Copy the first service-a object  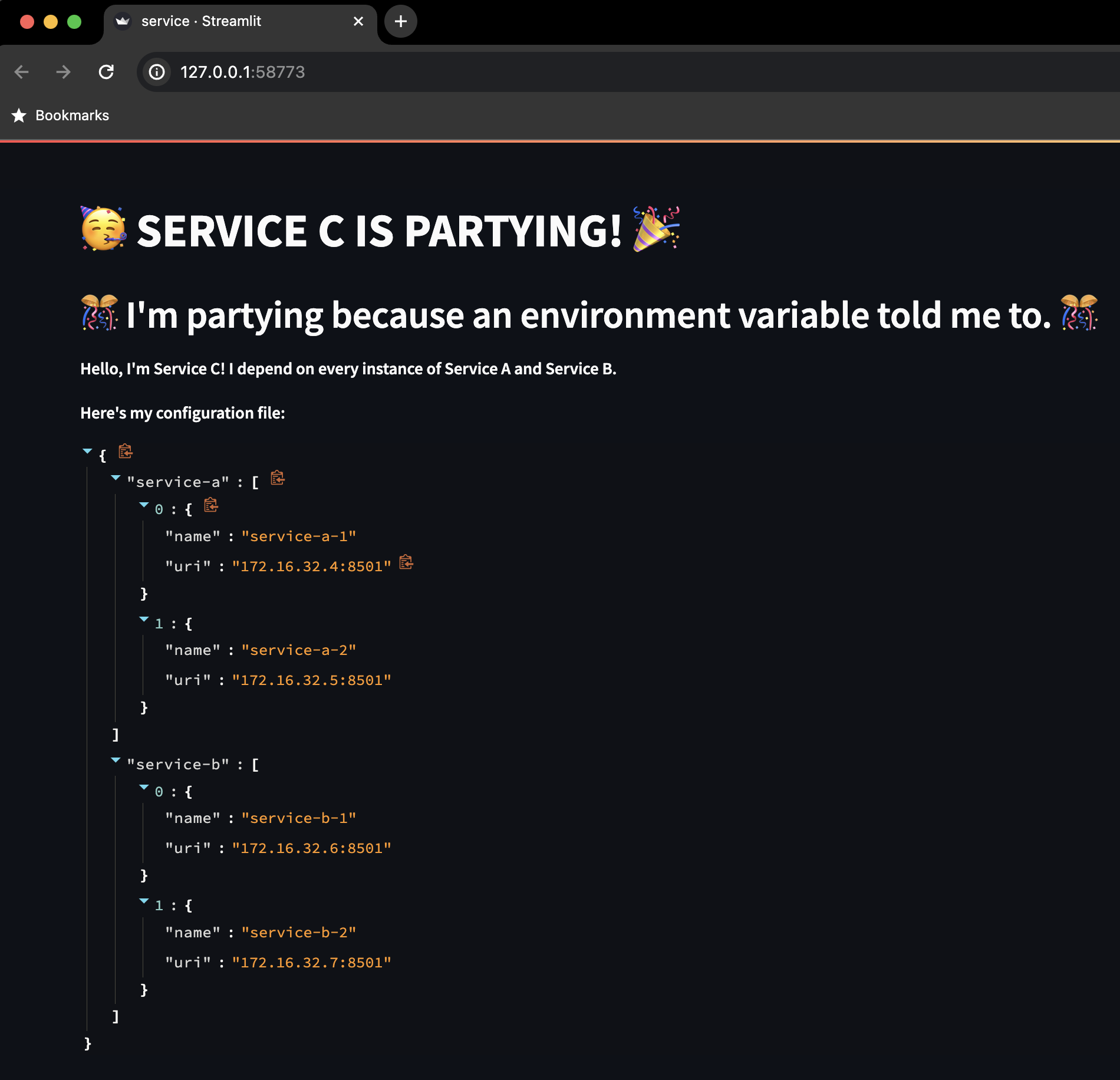tap(211, 506)
